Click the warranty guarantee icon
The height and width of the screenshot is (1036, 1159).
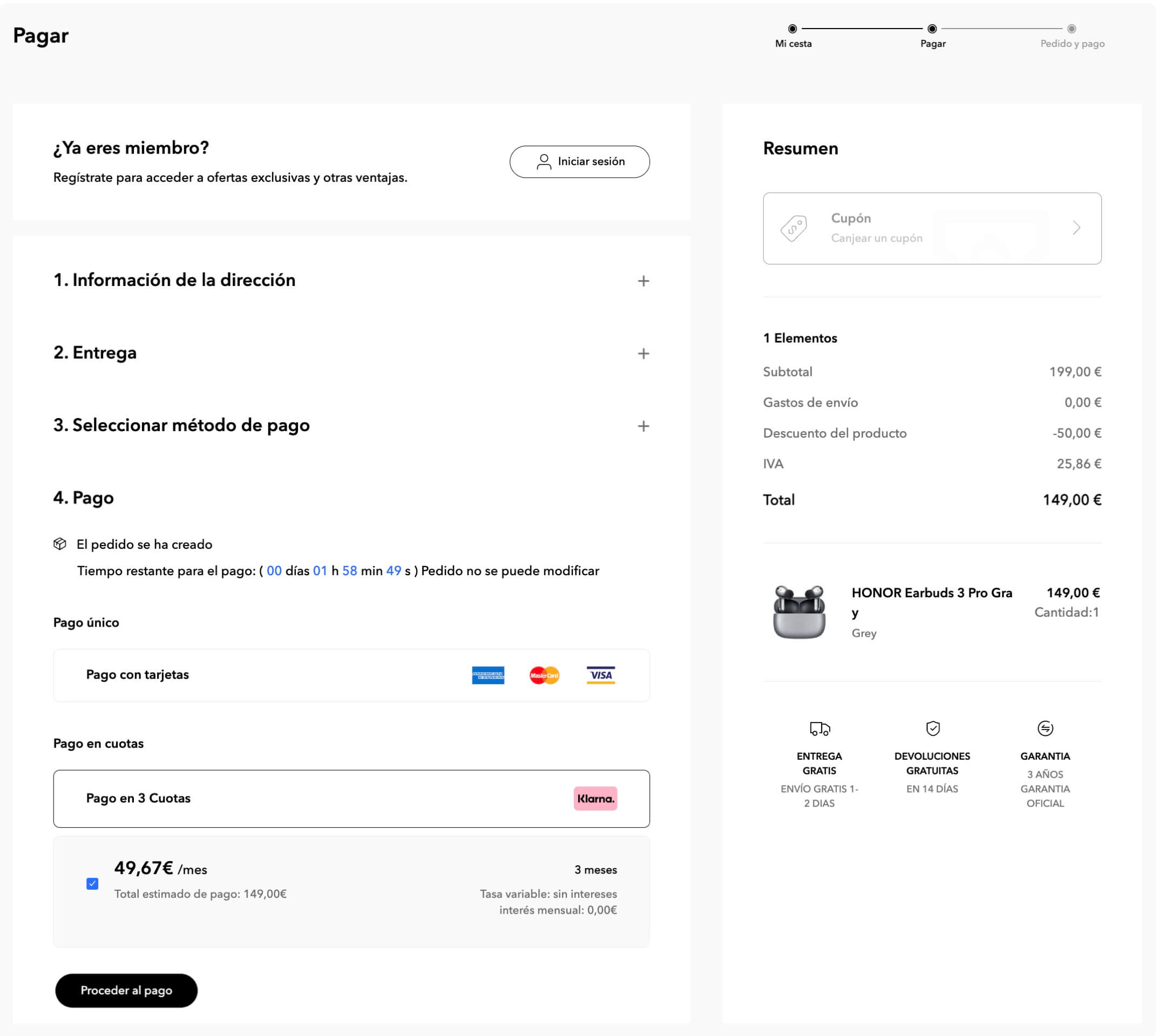tap(1045, 728)
